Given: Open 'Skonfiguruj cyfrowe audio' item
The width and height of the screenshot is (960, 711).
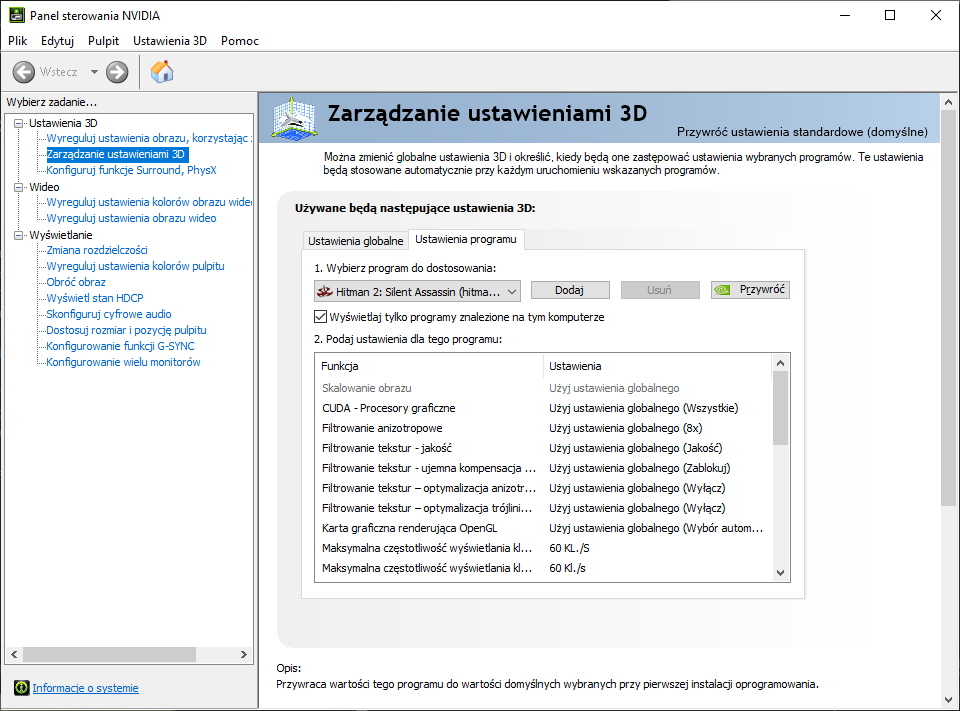Looking at the screenshot, I should (109, 314).
